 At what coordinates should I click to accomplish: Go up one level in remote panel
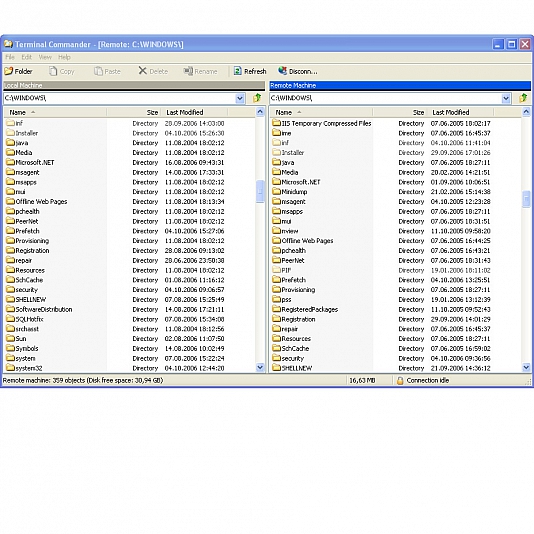click(523, 98)
